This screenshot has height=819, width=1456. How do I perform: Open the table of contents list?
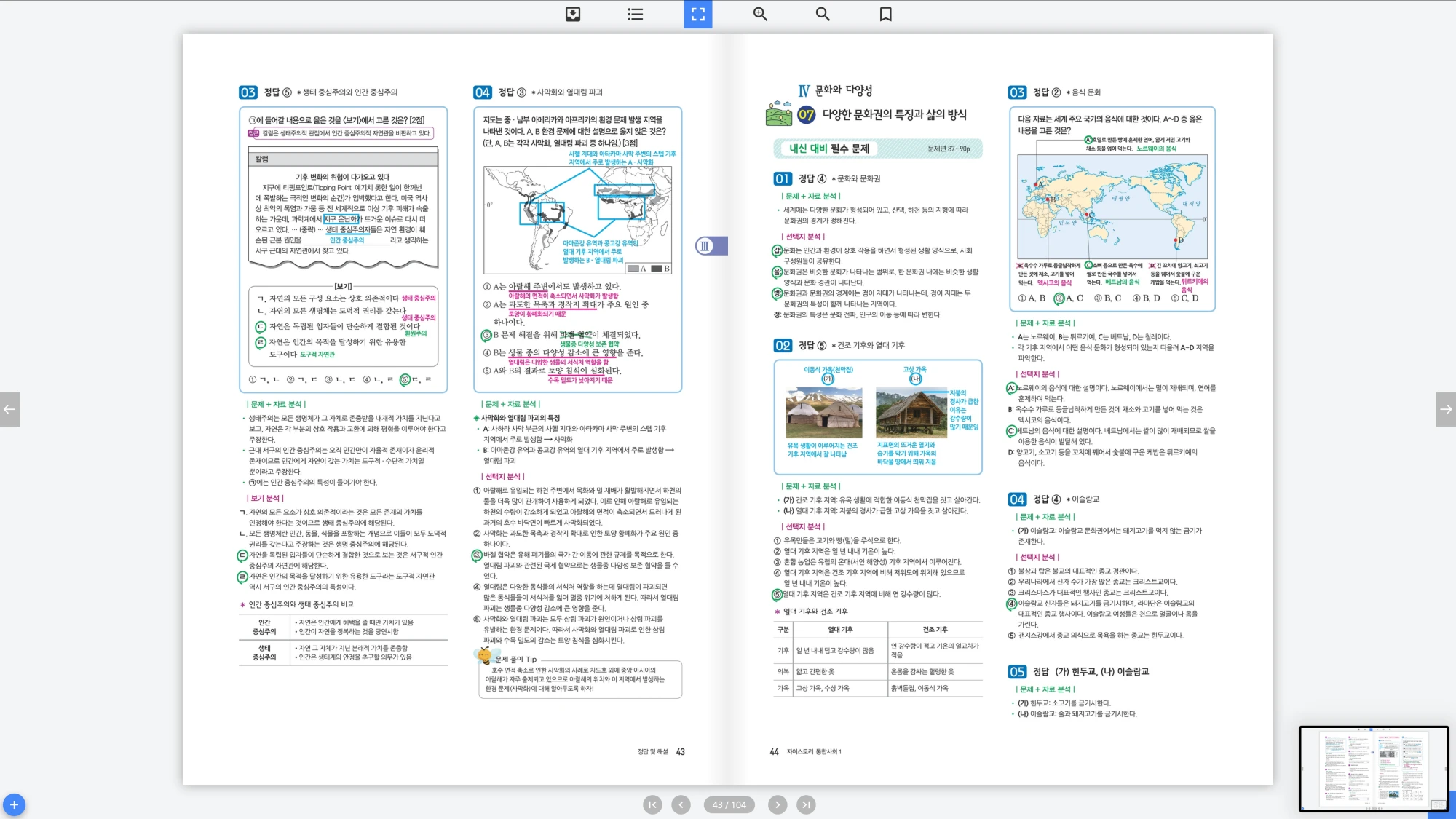635,14
